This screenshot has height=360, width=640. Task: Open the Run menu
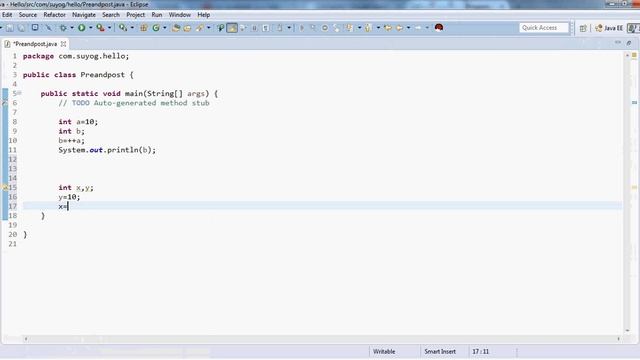tap(157, 15)
